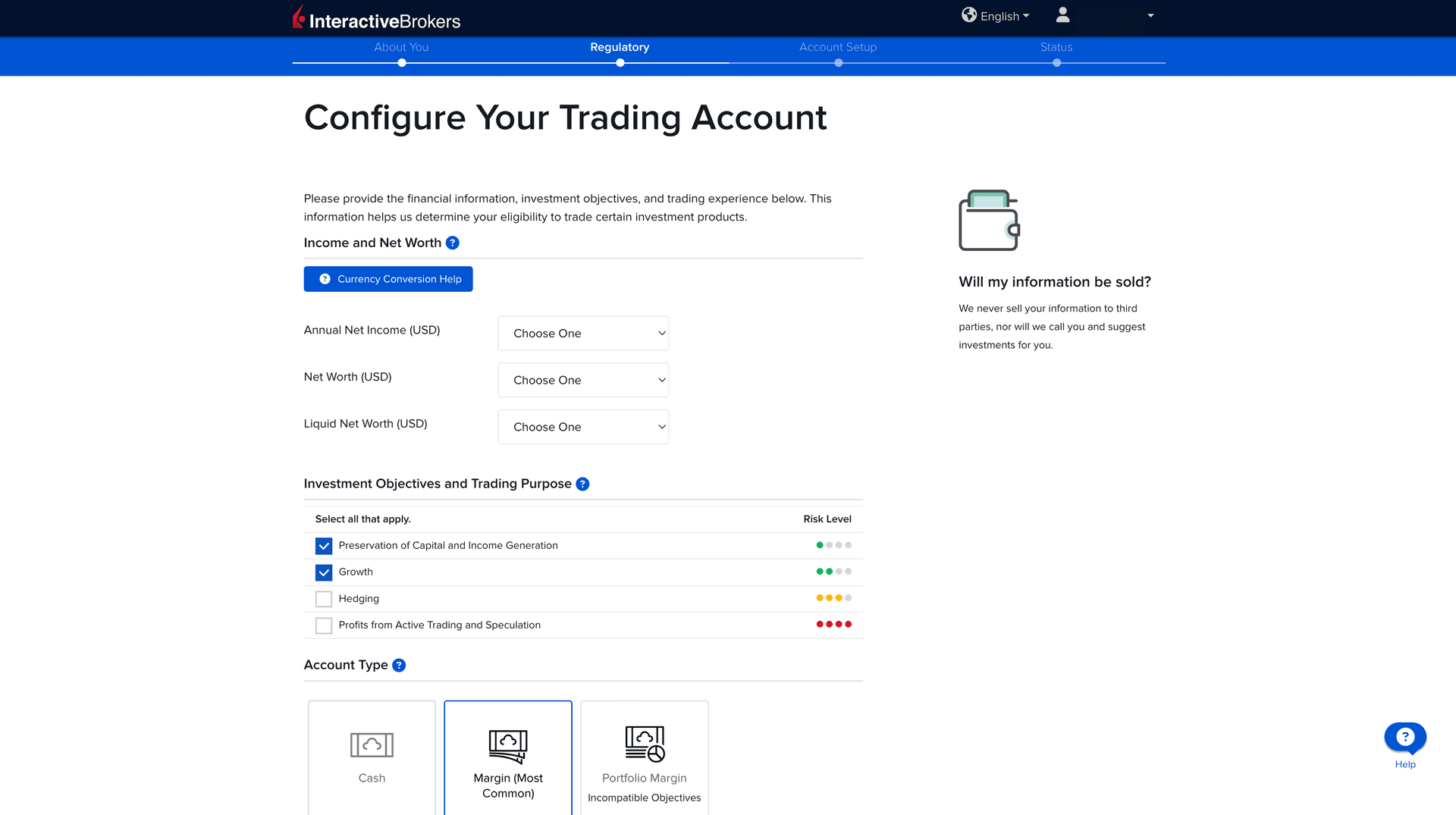Go to the About You step

point(401,47)
